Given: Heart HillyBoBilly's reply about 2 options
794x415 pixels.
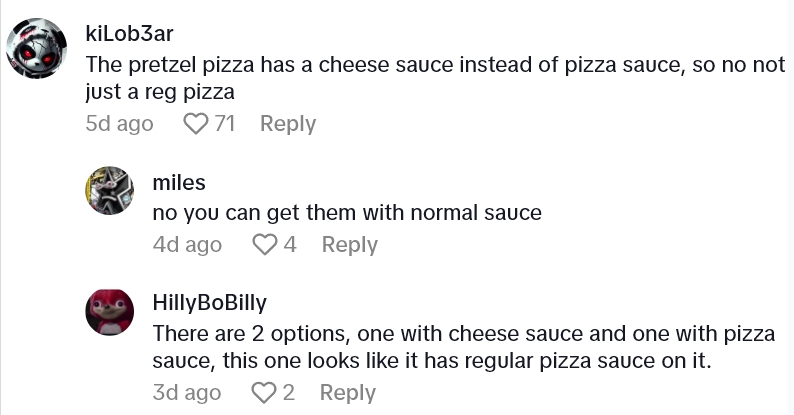Looking at the screenshot, I should click(x=264, y=393).
